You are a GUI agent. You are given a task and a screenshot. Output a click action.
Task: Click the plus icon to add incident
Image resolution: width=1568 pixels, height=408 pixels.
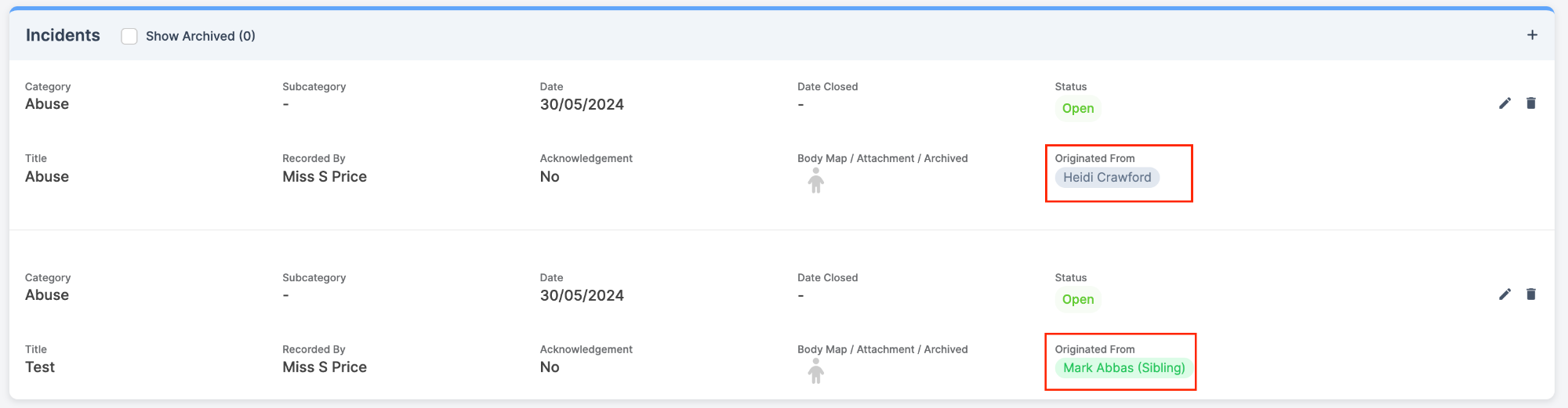[x=1532, y=35]
